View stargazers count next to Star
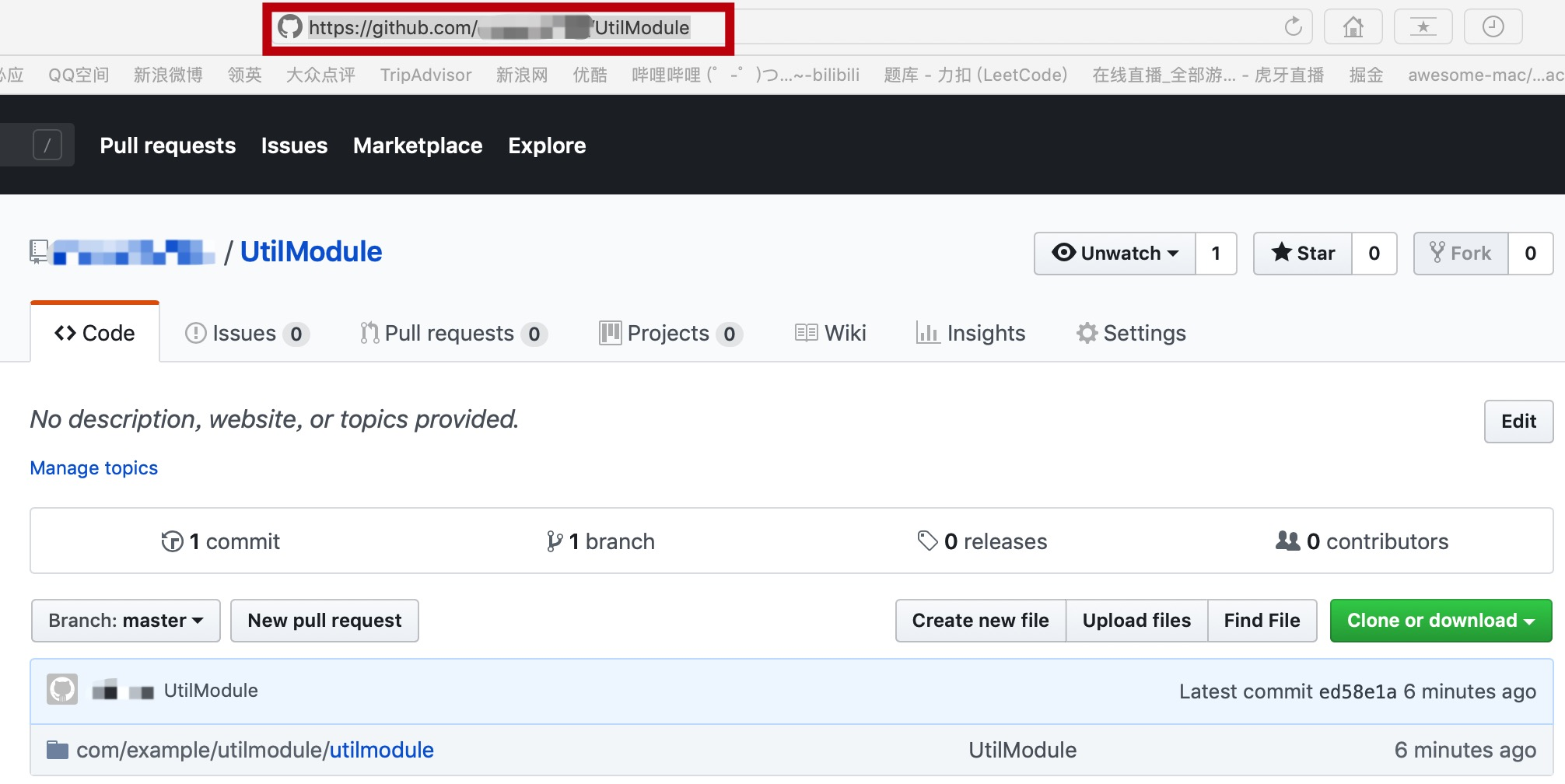 tap(1374, 254)
